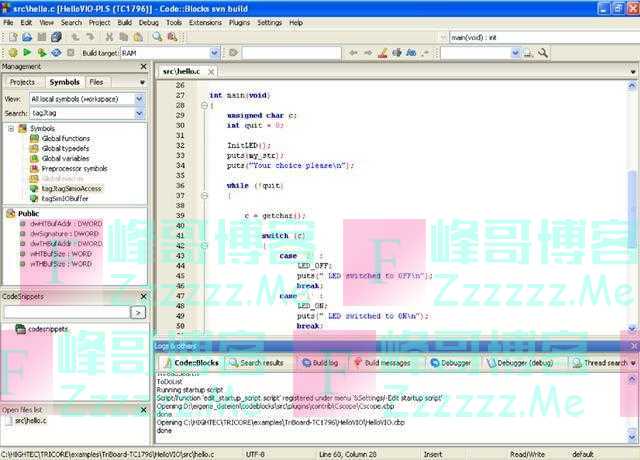Select tagSimIOBuffer in the symbols tree
The image size is (640, 460).
[66, 198]
